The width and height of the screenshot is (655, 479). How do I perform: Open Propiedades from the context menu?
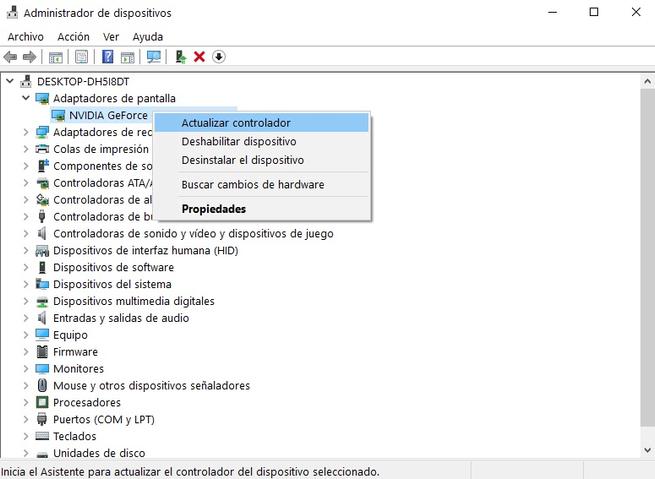tap(262, 209)
